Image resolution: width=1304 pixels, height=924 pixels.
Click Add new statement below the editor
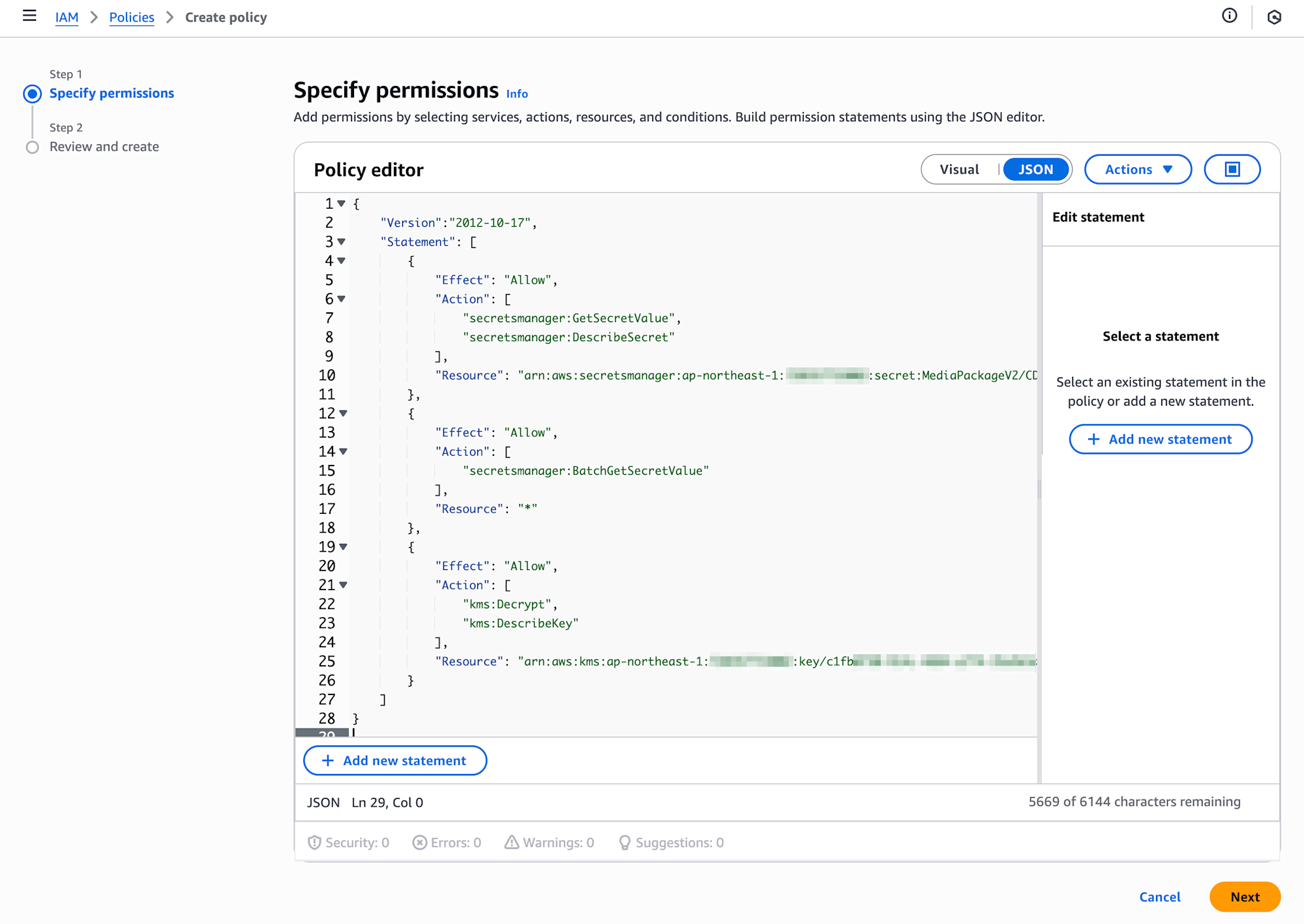tap(395, 760)
